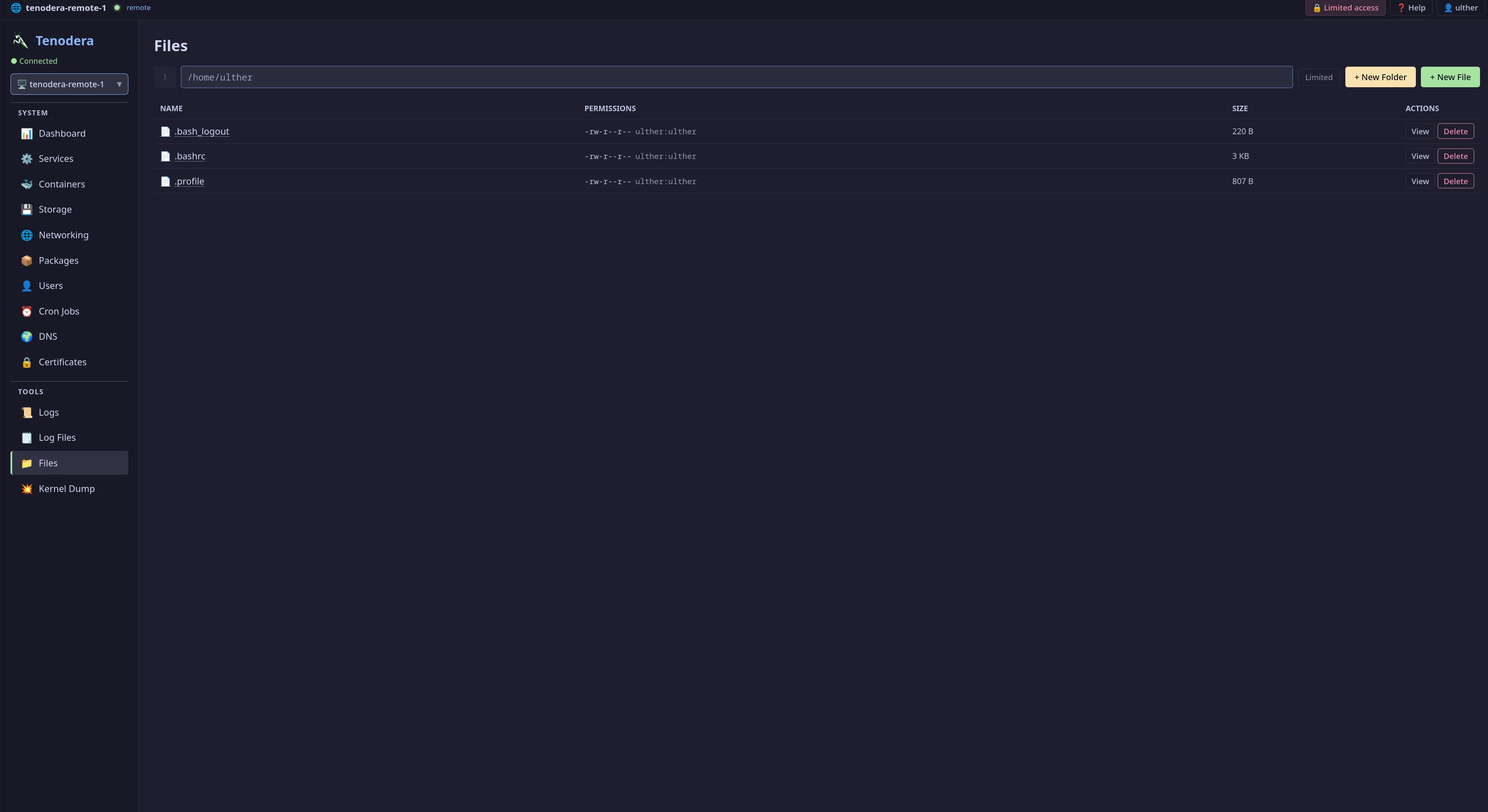
Task: Open Kernel Dump explosion icon
Action: pos(26,489)
